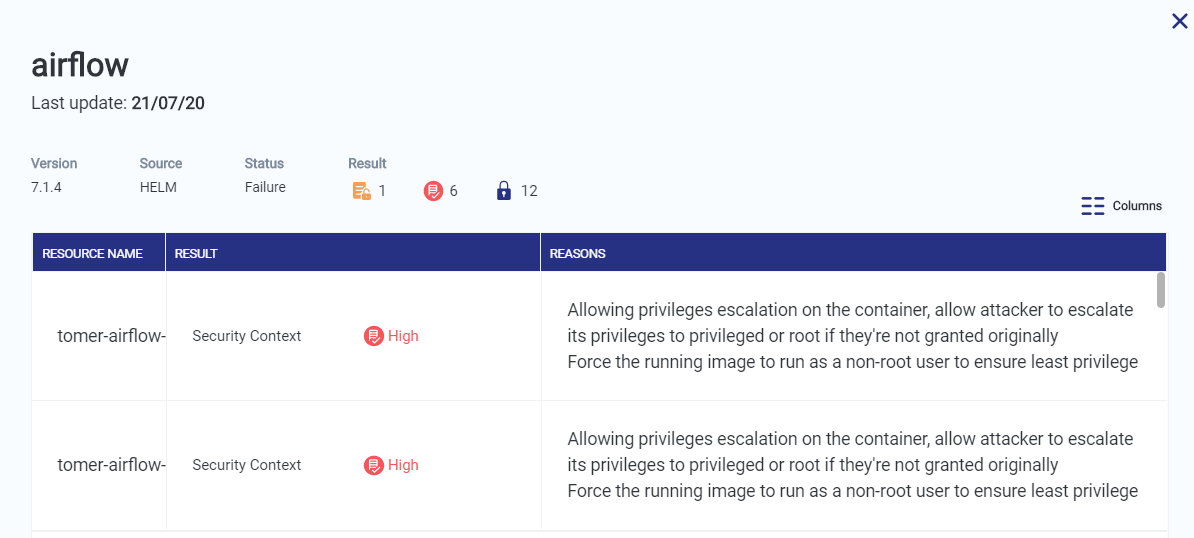Click the last update date 21/07/20

pos(168,103)
